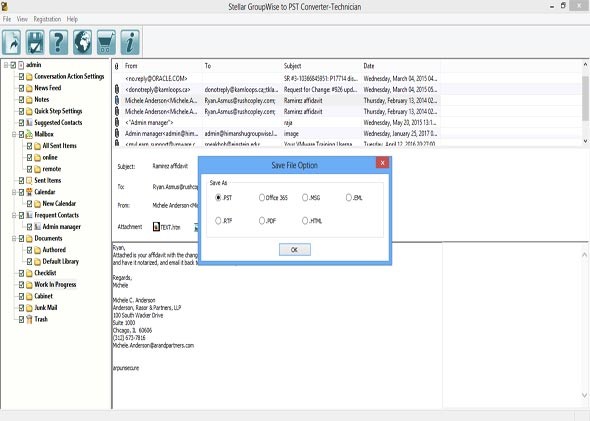Screen dimensions: 590x421
Task: Open the TEXT.htm attachment icon
Action: tap(156, 226)
